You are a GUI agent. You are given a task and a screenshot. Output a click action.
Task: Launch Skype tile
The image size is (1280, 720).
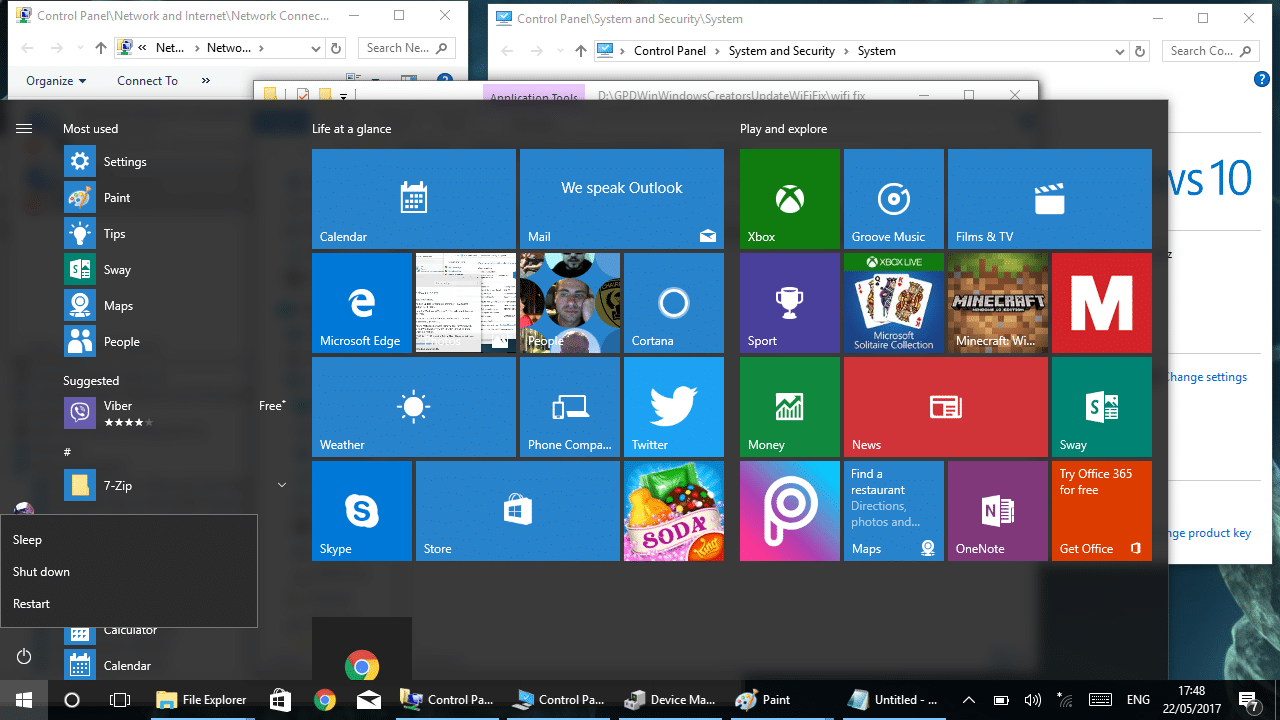(x=362, y=511)
